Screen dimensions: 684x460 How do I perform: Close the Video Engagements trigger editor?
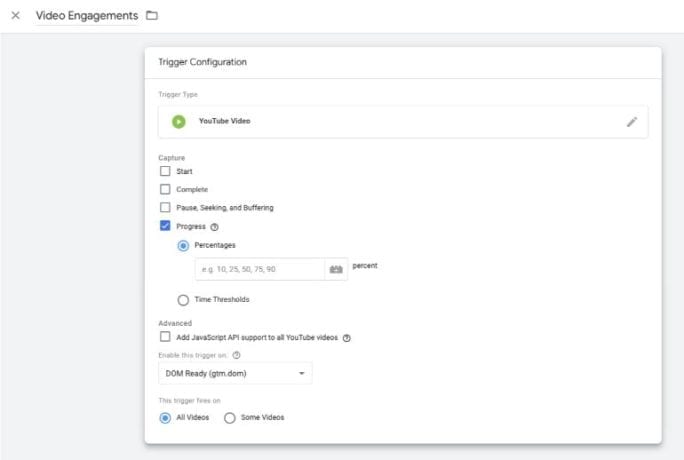(16, 16)
